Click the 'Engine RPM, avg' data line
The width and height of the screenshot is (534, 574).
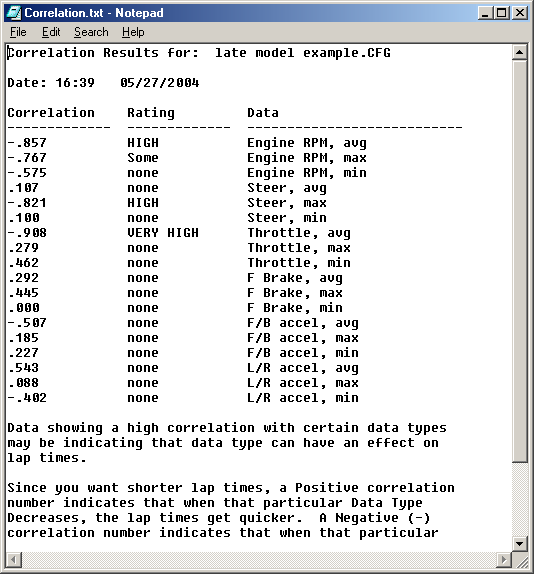point(307,143)
